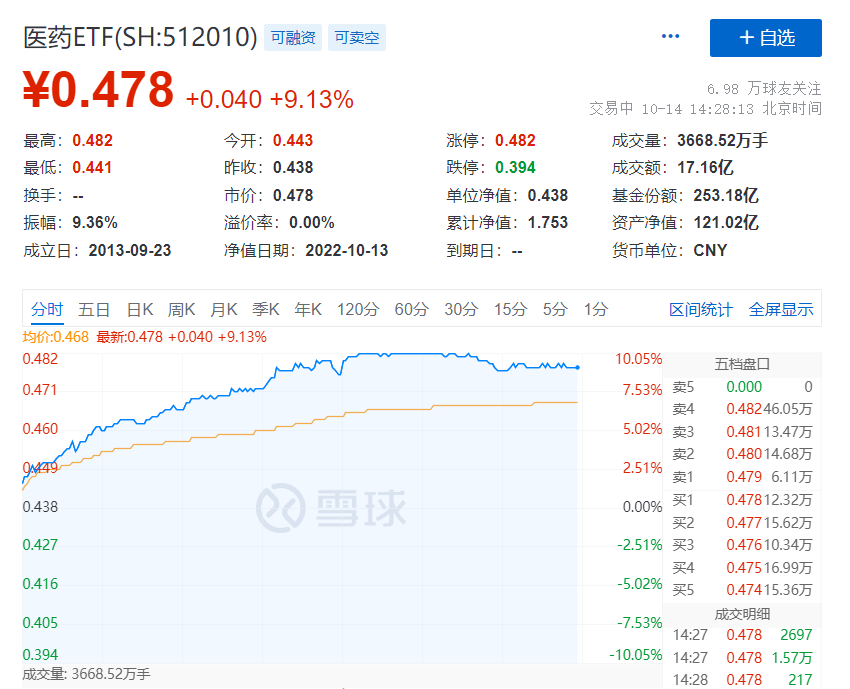Switch to the 五日 chart tab
The width and height of the screenshot is (850, 689).
pyautogui.click(x=94, y=310)
